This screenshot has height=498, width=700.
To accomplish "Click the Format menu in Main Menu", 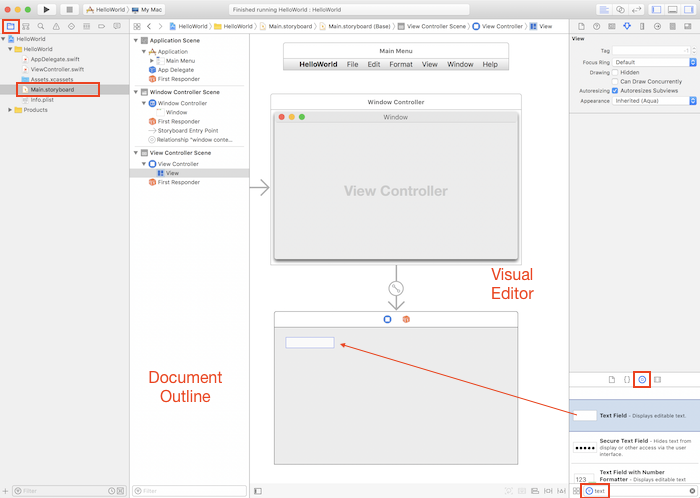I will tap(401, 64).
